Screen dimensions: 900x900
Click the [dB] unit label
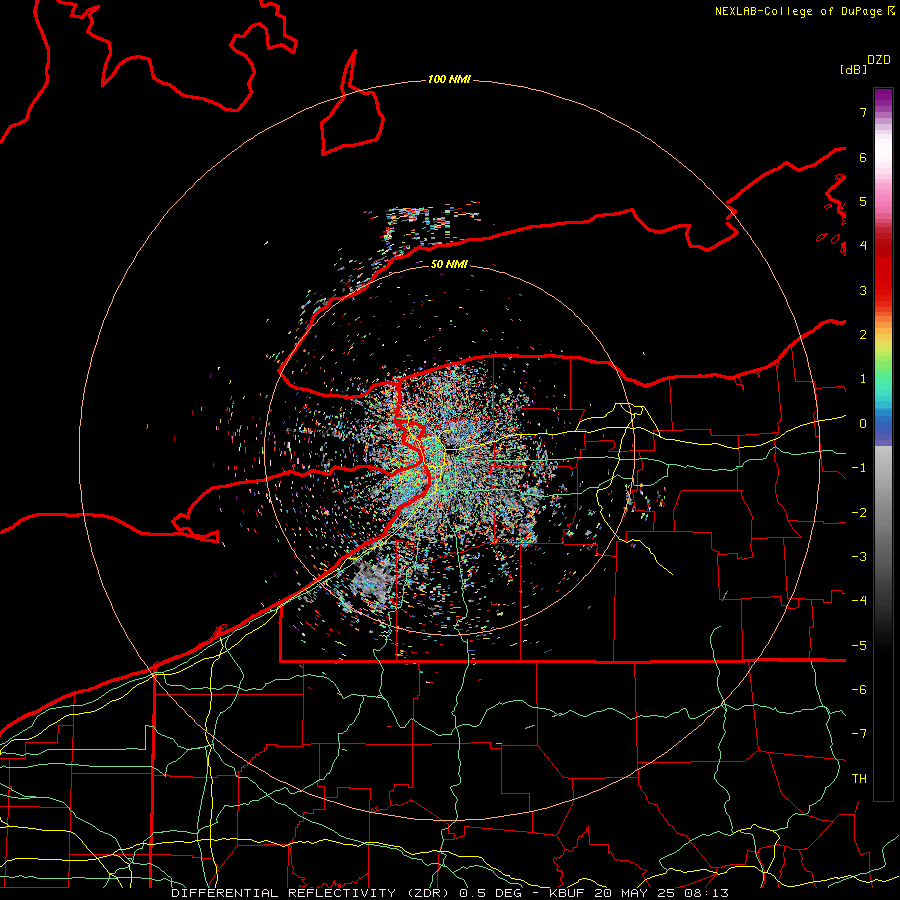(x=854, y=70)
